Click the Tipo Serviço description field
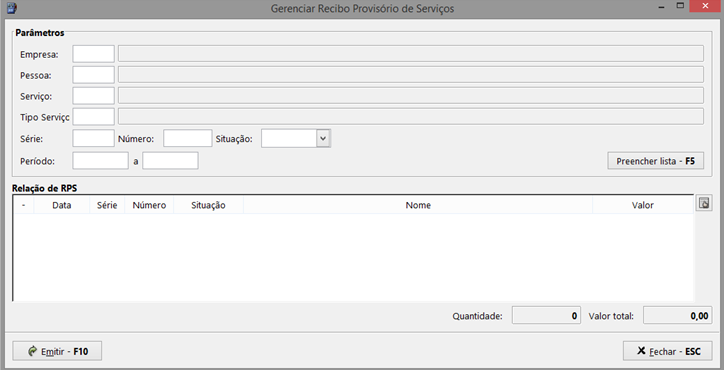724x370 pixels. click(411, 117)
